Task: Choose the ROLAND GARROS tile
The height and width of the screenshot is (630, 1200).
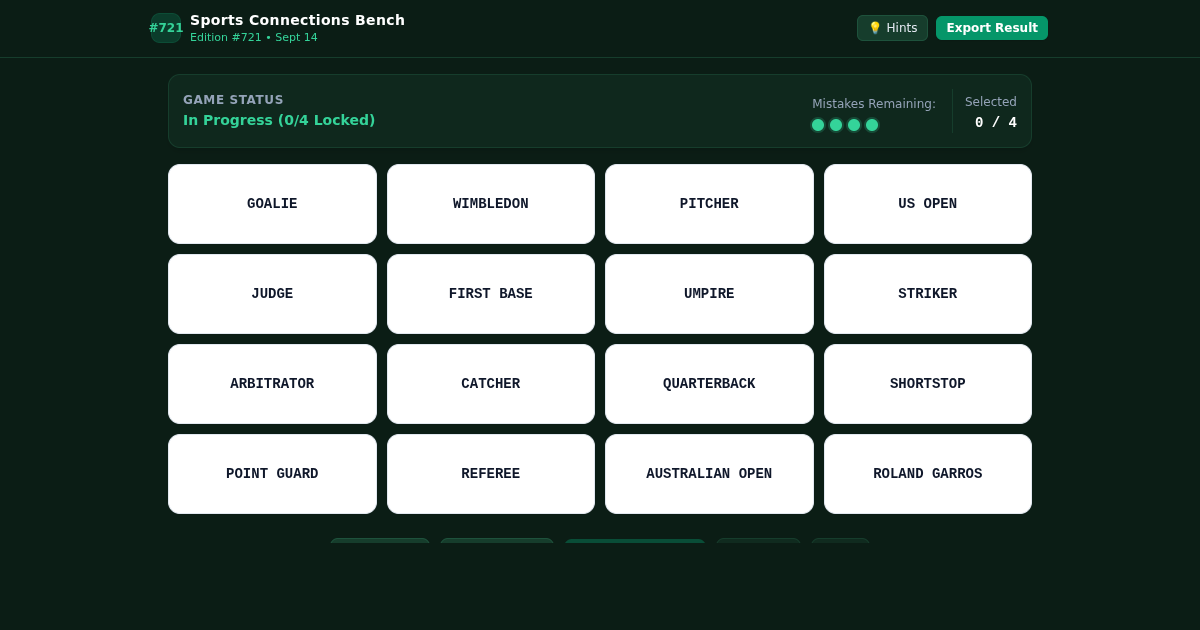Action: coord(928,474)
